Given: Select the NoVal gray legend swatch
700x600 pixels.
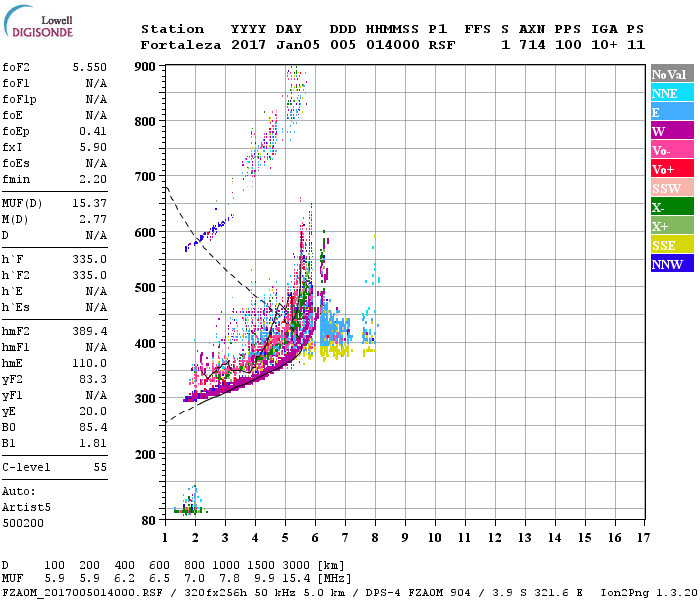Looking at the screenshot, I should (672, 74).
